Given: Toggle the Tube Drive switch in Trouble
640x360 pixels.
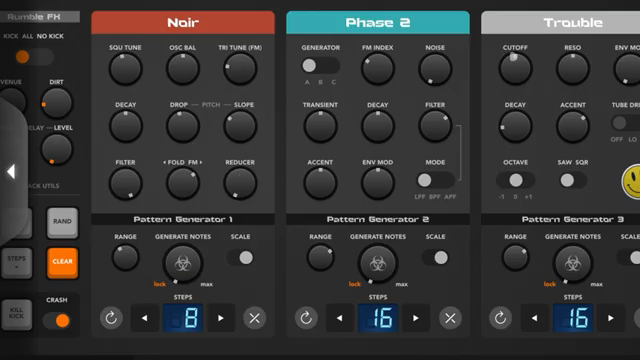Looking at the screenshot, I should [x=625, y=122].
